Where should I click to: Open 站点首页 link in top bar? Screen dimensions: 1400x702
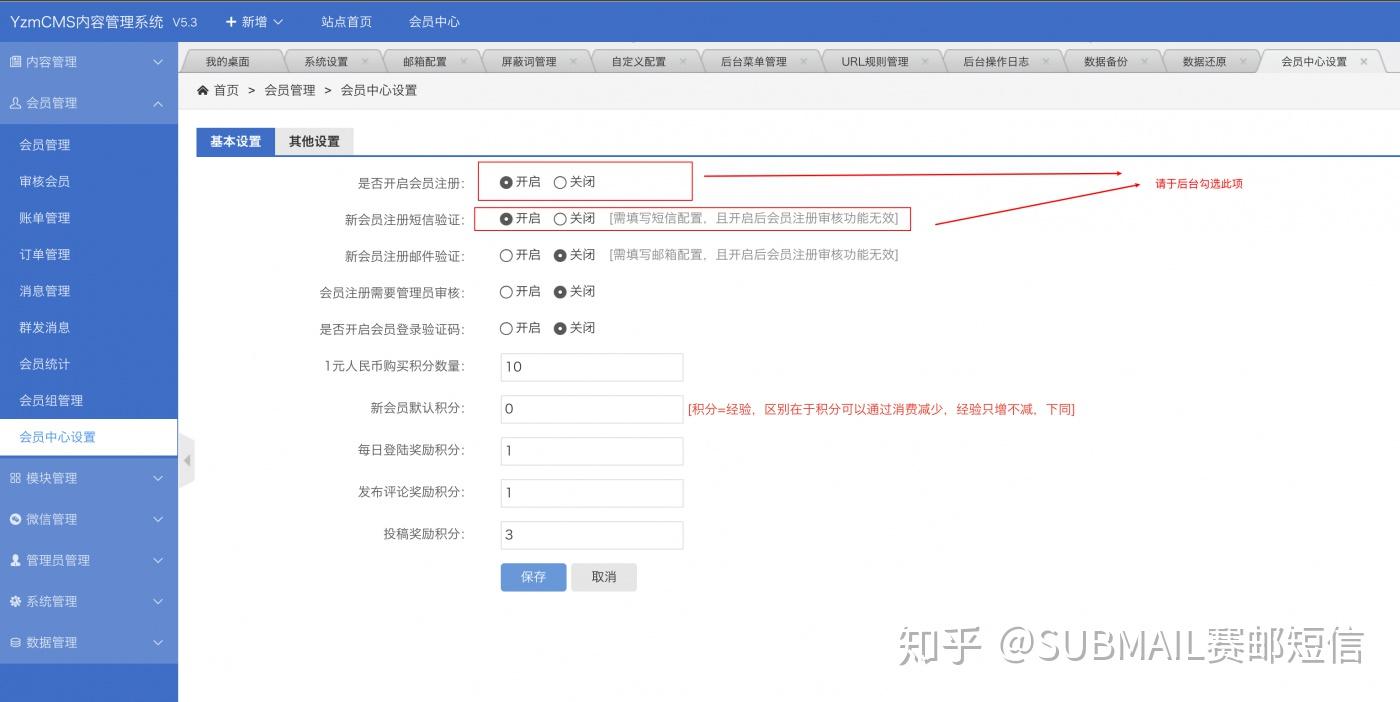tap(346, 21)
